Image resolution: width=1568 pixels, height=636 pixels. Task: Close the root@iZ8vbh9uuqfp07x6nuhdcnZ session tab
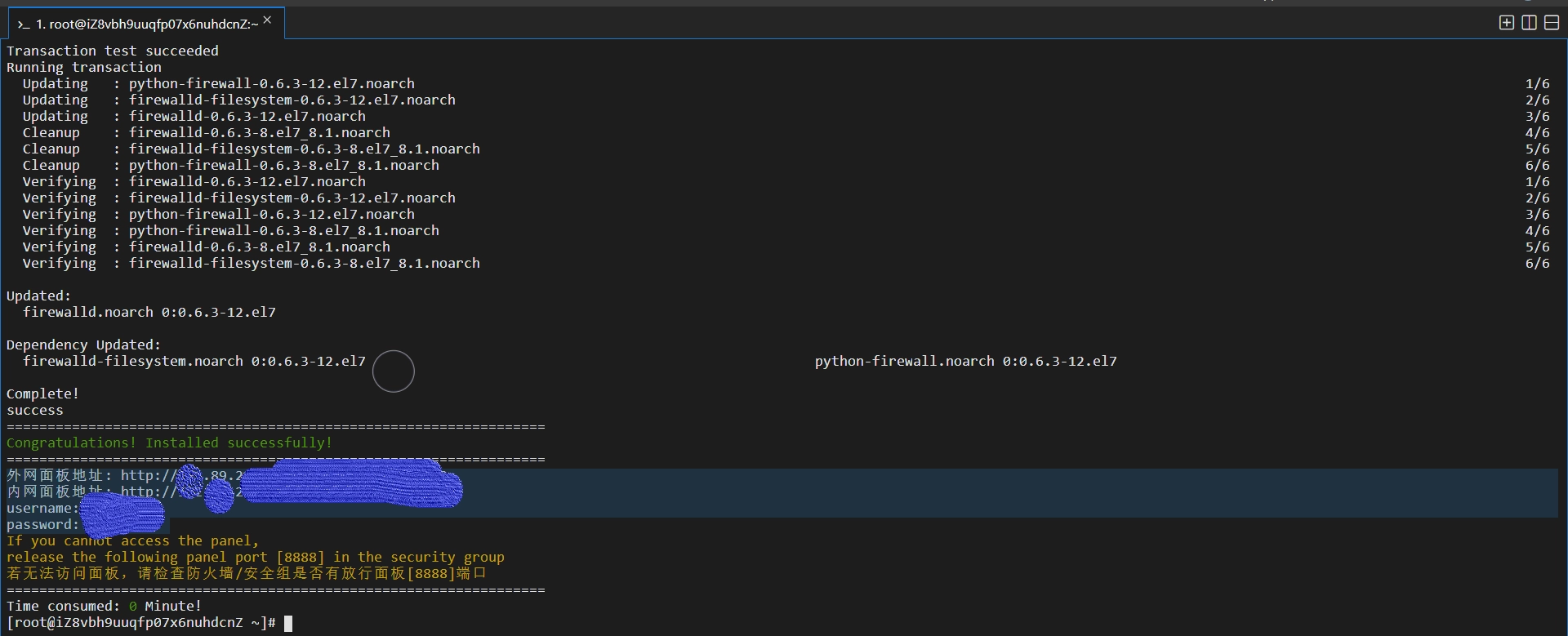[x=267, y=20]
